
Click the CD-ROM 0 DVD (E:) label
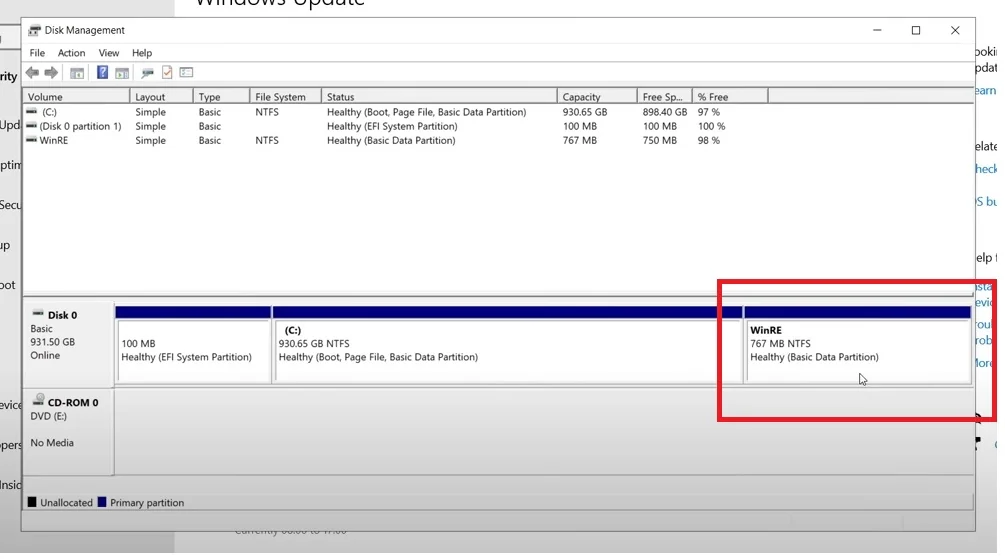point(68,431)
